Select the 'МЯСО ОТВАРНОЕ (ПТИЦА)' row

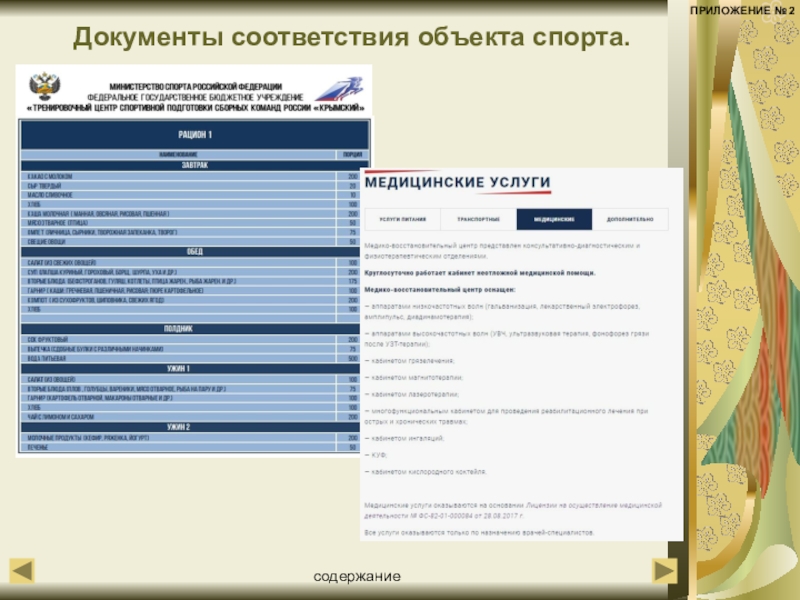pyautogui.click(x=191, y=223)
